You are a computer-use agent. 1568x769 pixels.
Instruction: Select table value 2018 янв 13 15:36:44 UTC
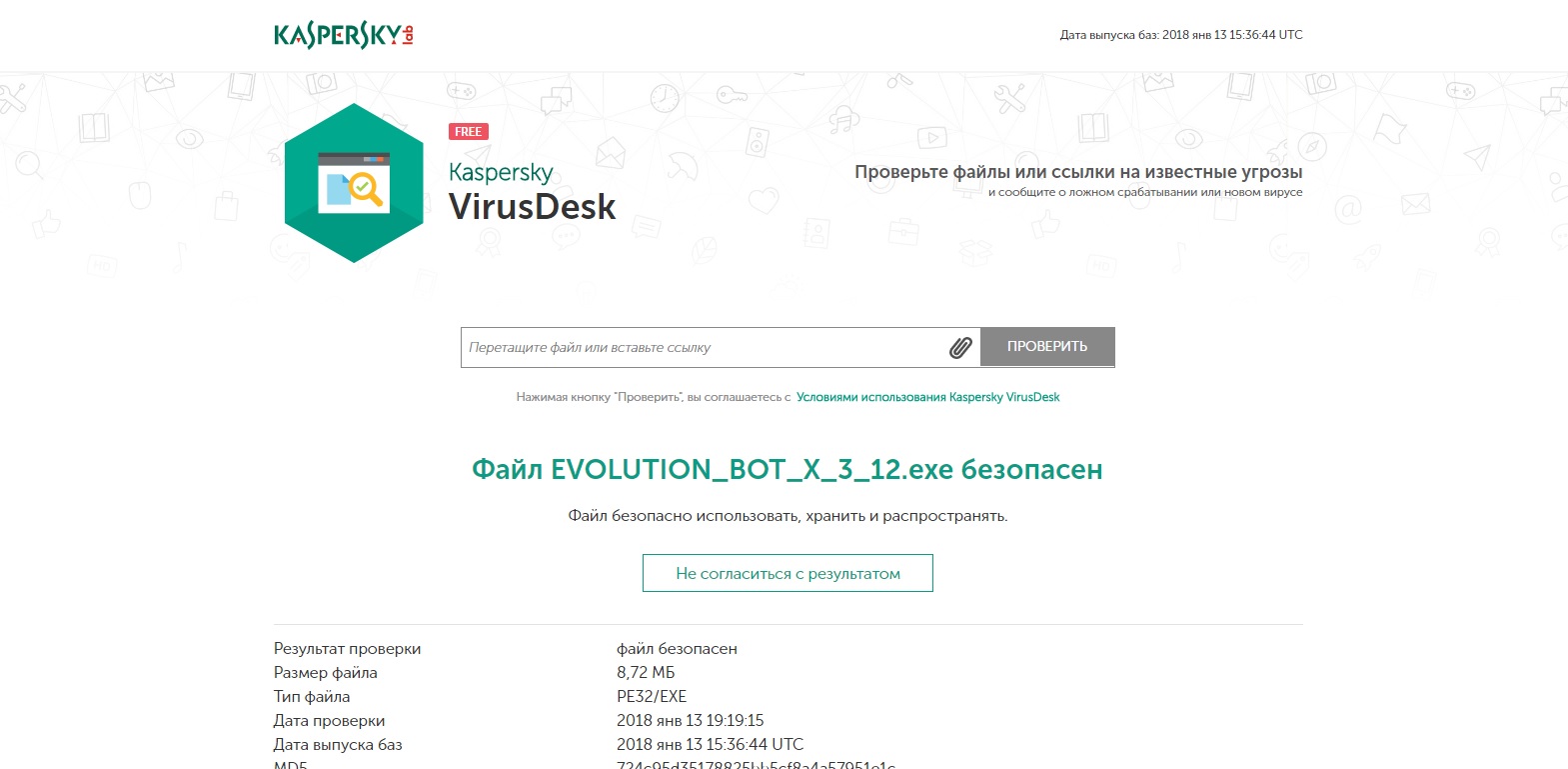(710, 745)
